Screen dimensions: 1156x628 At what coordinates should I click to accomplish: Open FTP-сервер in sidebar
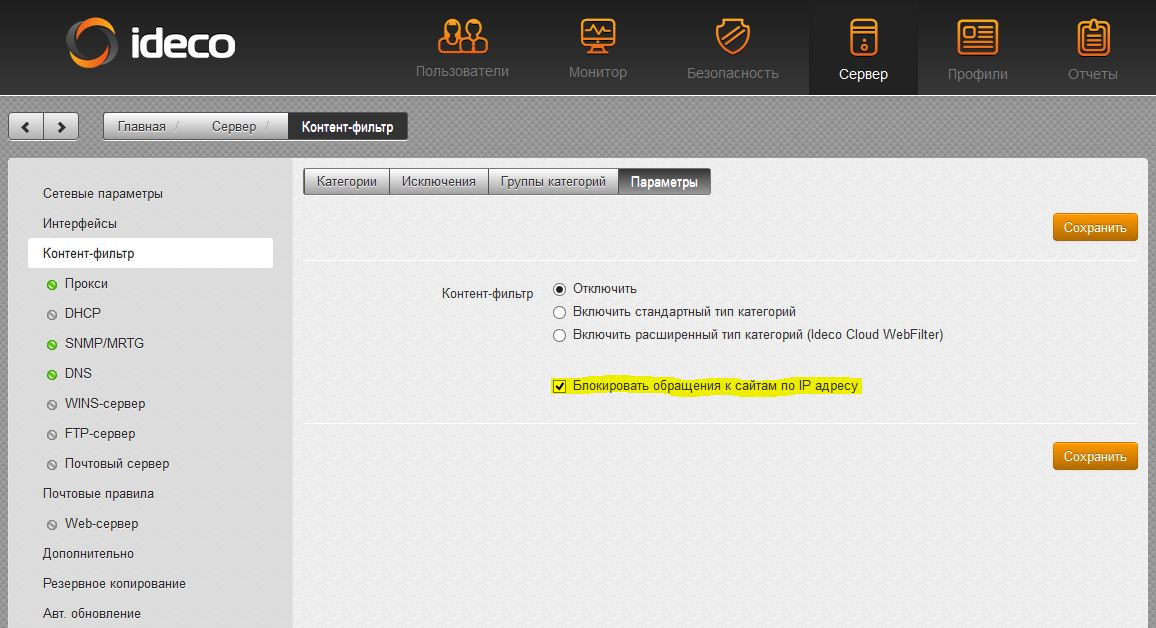(x=100, y=433)
